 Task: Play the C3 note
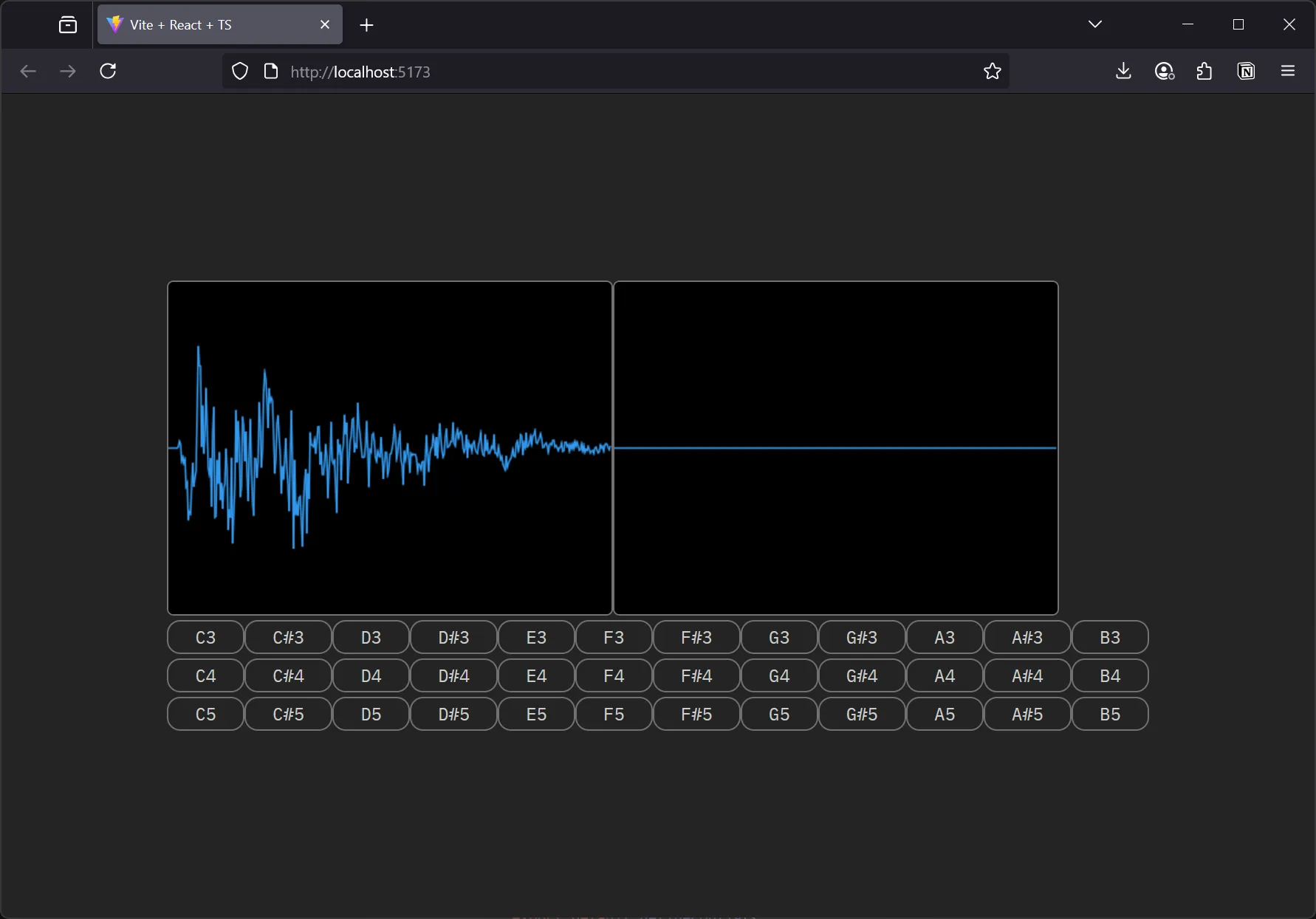click(205, 637)
